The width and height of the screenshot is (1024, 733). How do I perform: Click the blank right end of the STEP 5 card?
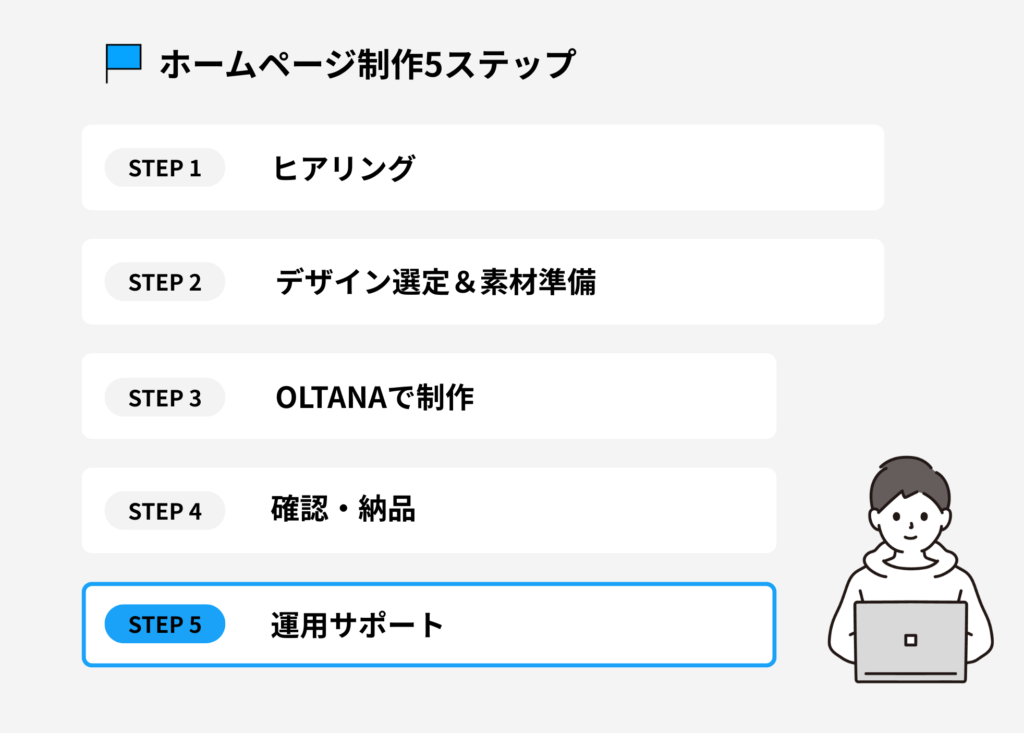[x=700, y=626]
